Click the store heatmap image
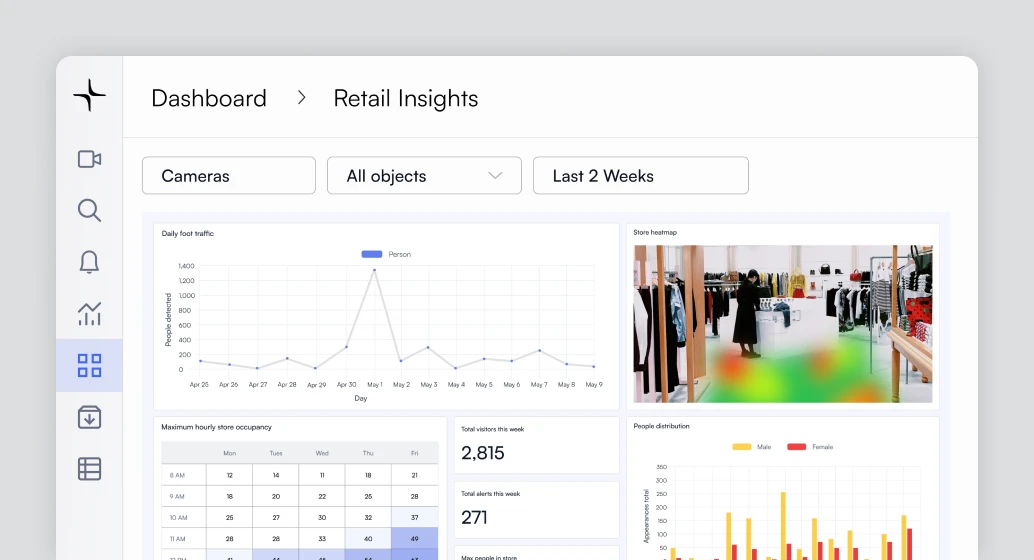 (783, 324)
